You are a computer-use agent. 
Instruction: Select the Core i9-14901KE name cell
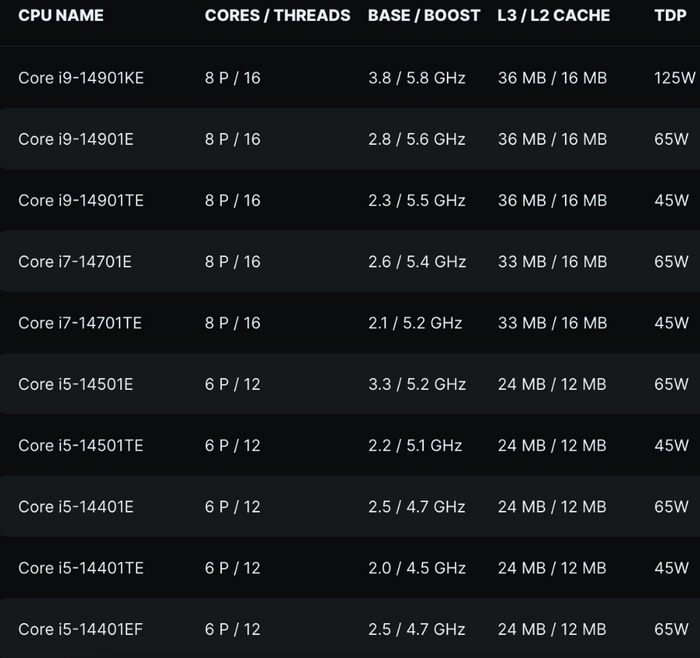coord(81,78)
